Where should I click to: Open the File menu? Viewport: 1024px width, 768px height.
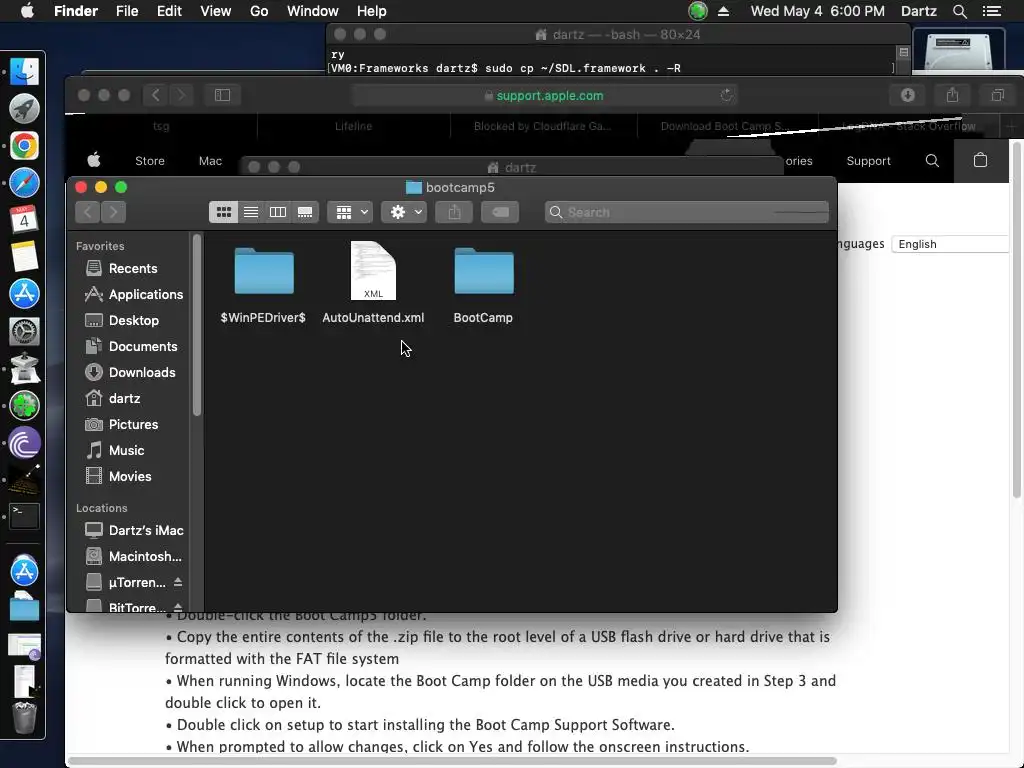click(x=127, y=11)
